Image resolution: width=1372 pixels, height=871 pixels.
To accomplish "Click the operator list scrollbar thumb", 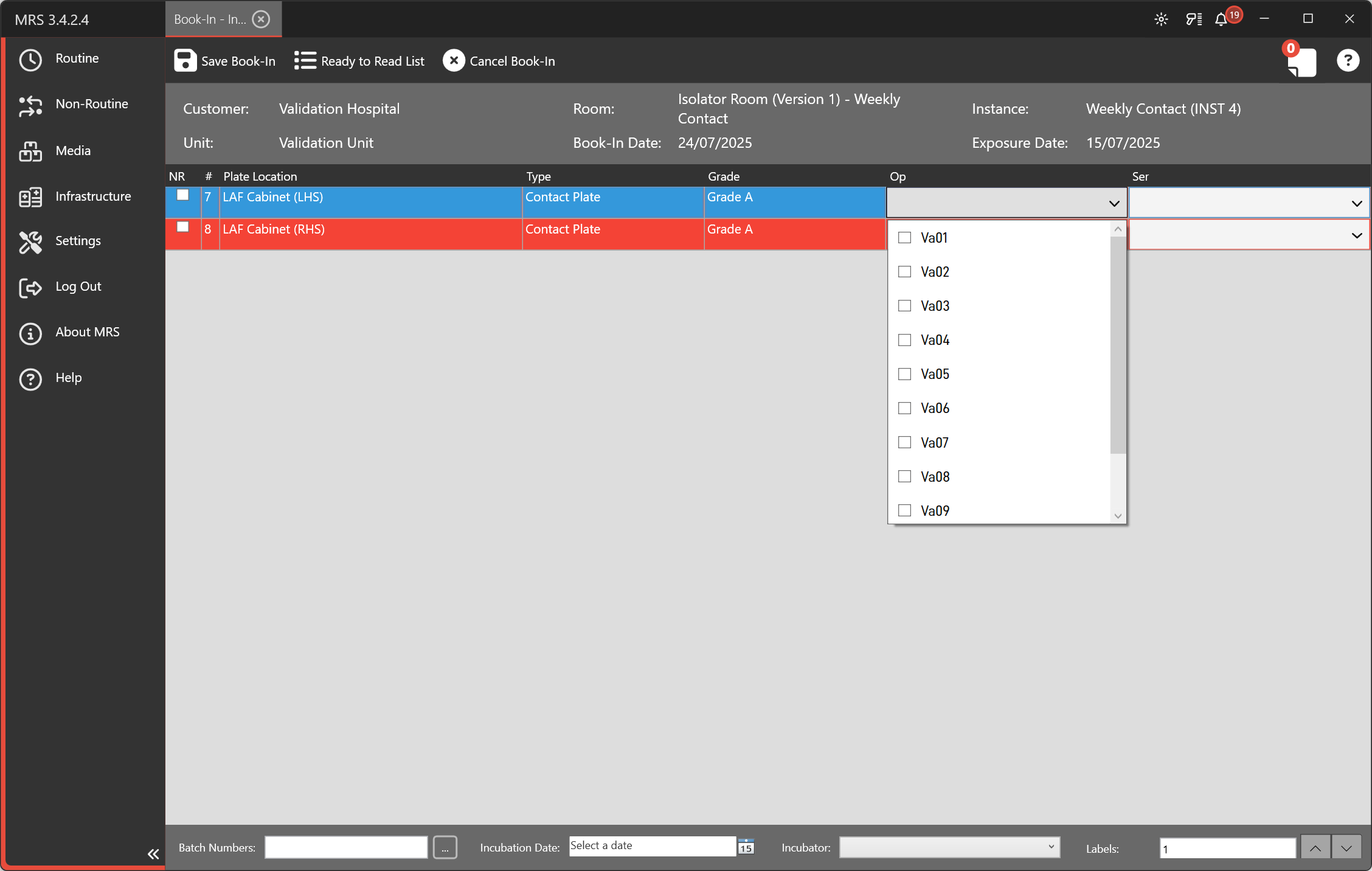I will (1118, 344).
